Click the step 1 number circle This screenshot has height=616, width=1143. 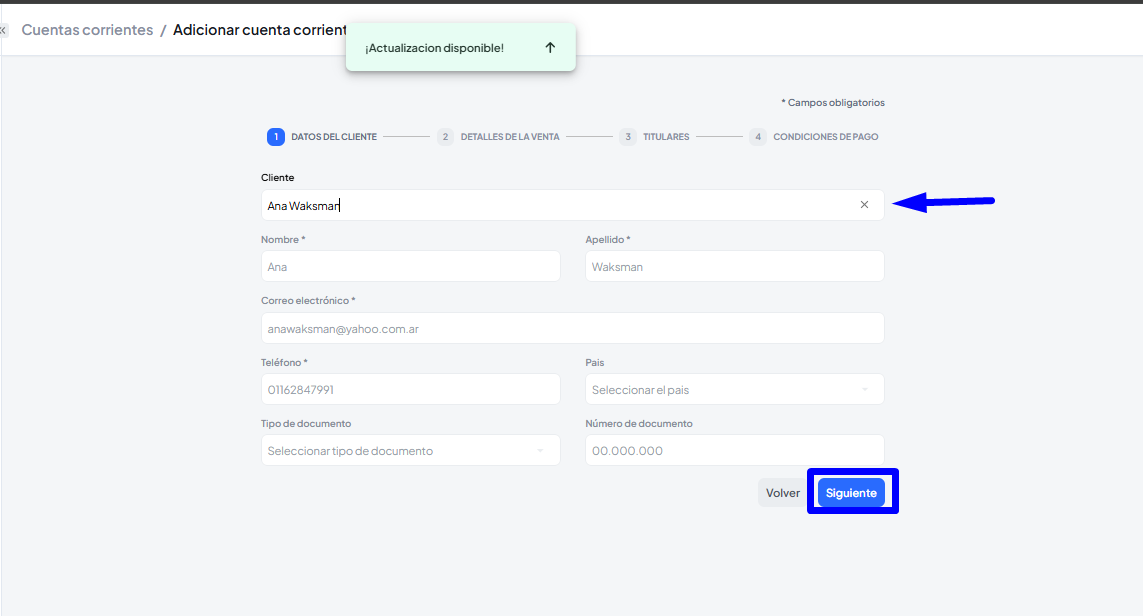point(276,137)
